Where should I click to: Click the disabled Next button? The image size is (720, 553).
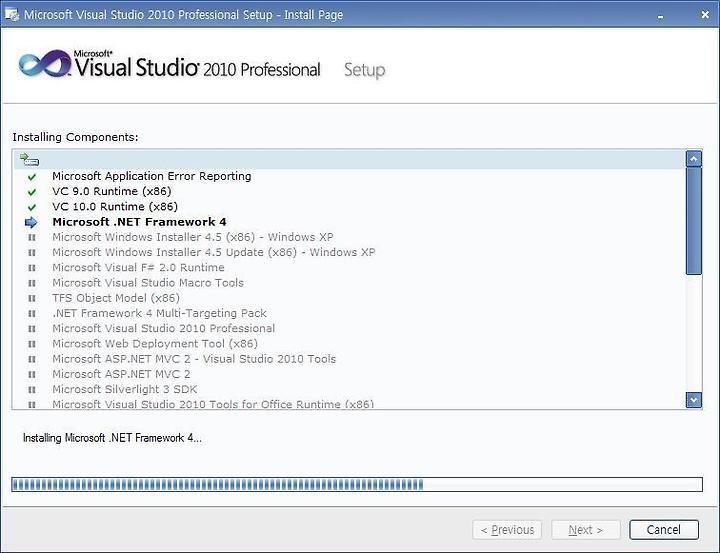pos(585,530)
